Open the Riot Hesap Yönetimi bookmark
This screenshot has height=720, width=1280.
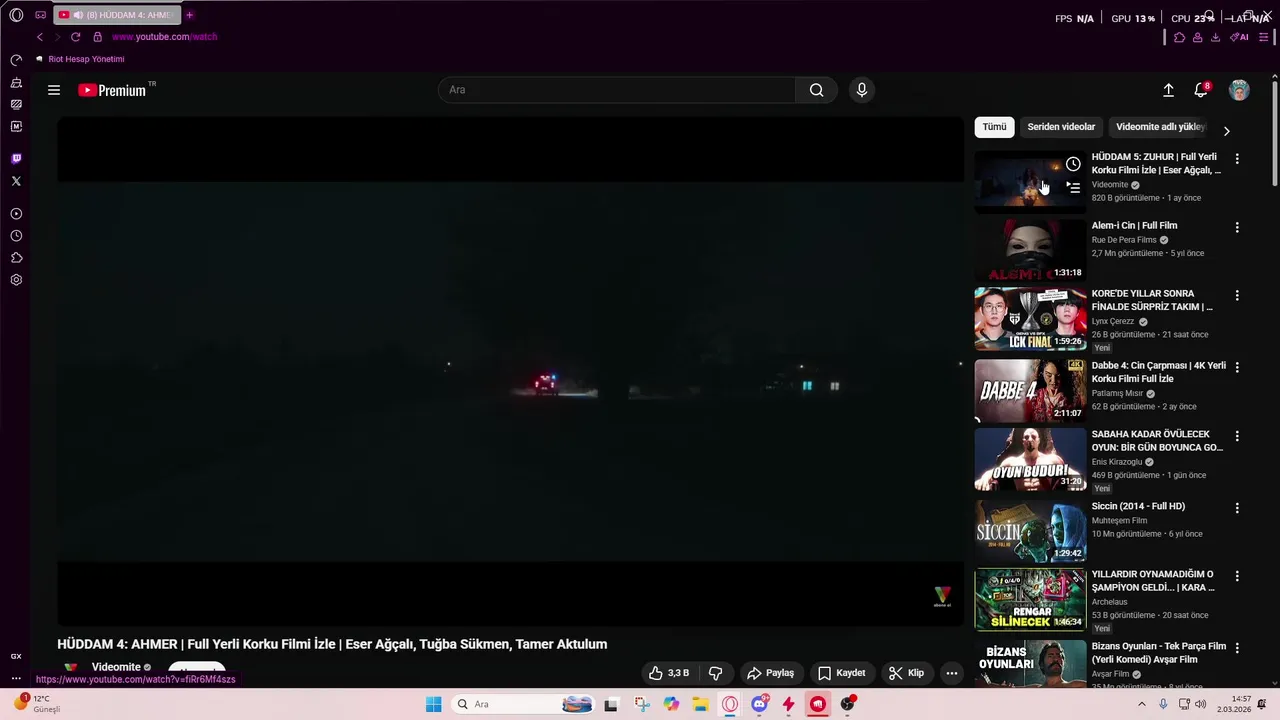click(x=80, y=59)
